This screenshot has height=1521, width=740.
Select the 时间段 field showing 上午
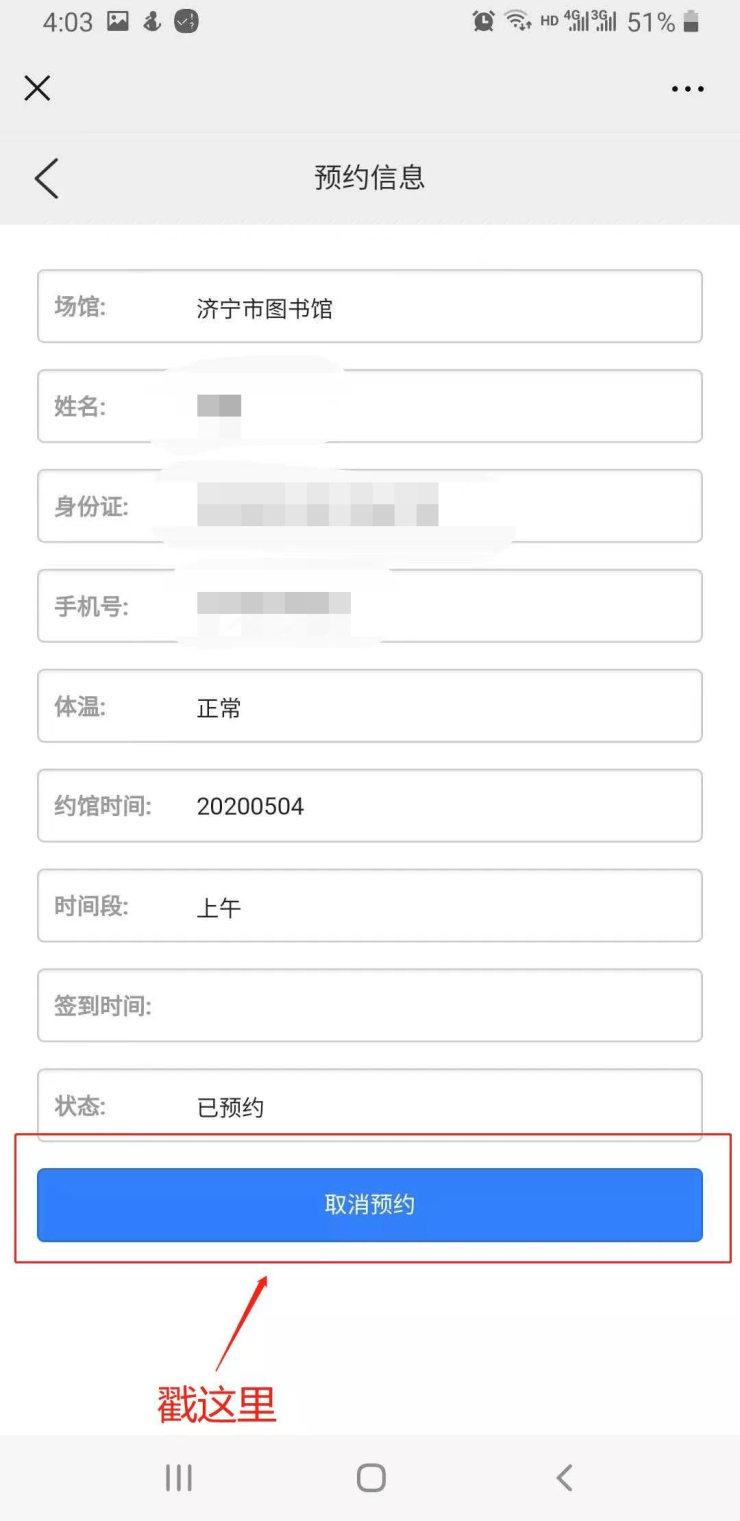pos(370,906)
